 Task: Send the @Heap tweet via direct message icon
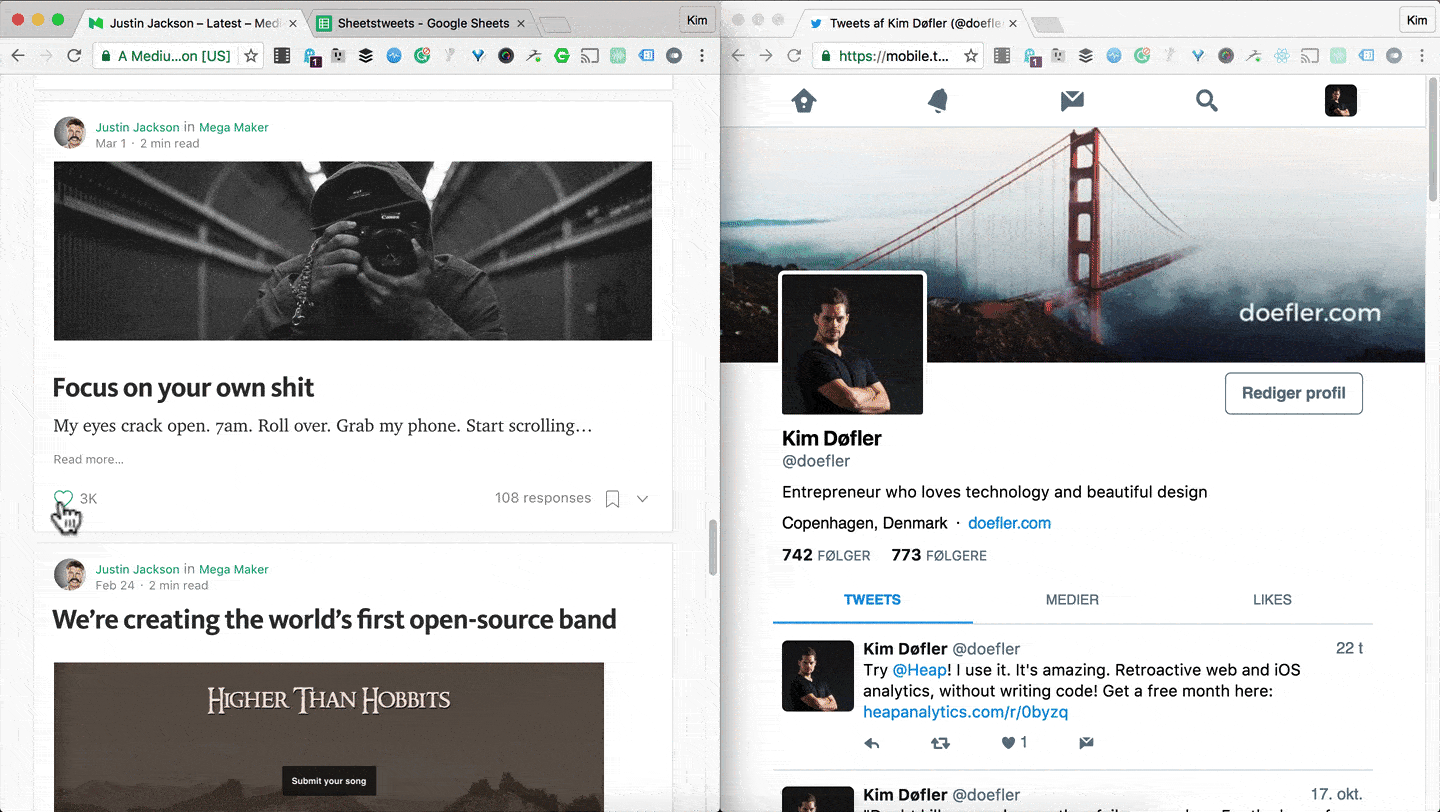click(x=1086, y=743)
